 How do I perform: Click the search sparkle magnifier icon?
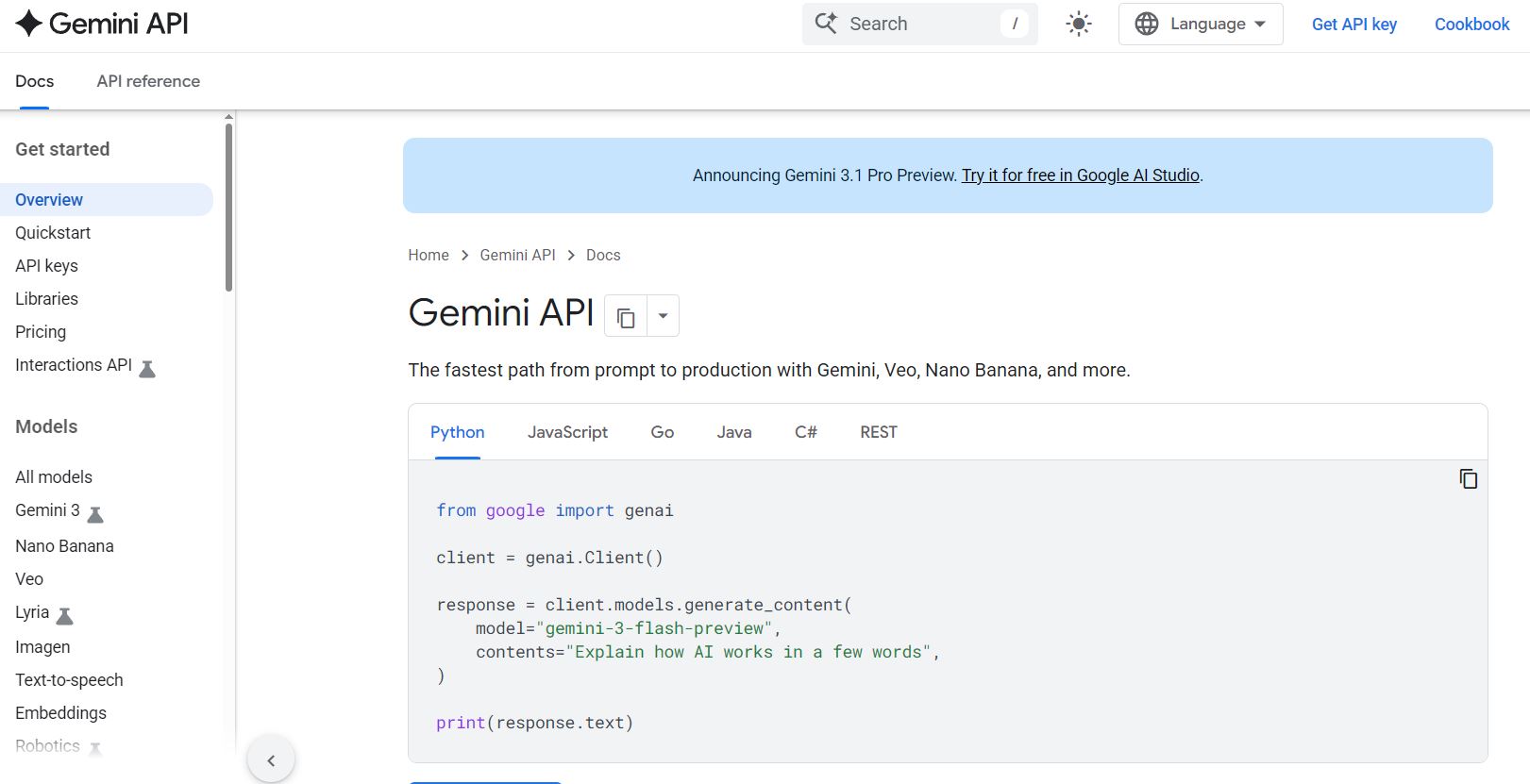point(826,24)
